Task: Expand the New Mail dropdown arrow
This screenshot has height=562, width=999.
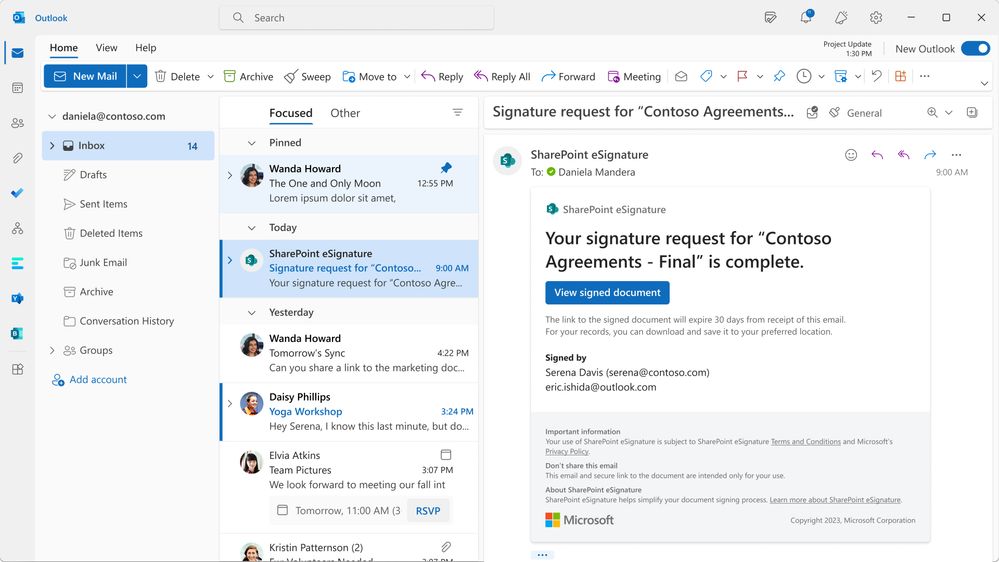Action: (137, 76)
